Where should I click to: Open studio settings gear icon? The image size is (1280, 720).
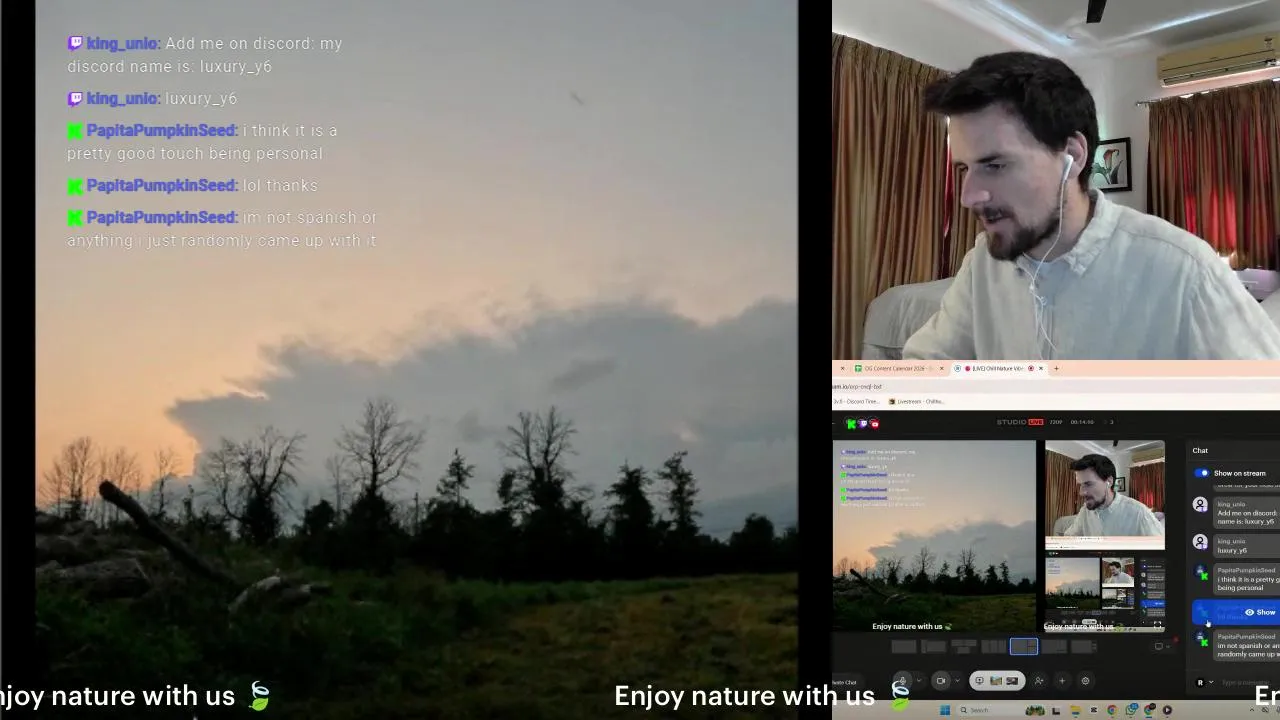click(1085, 681)
